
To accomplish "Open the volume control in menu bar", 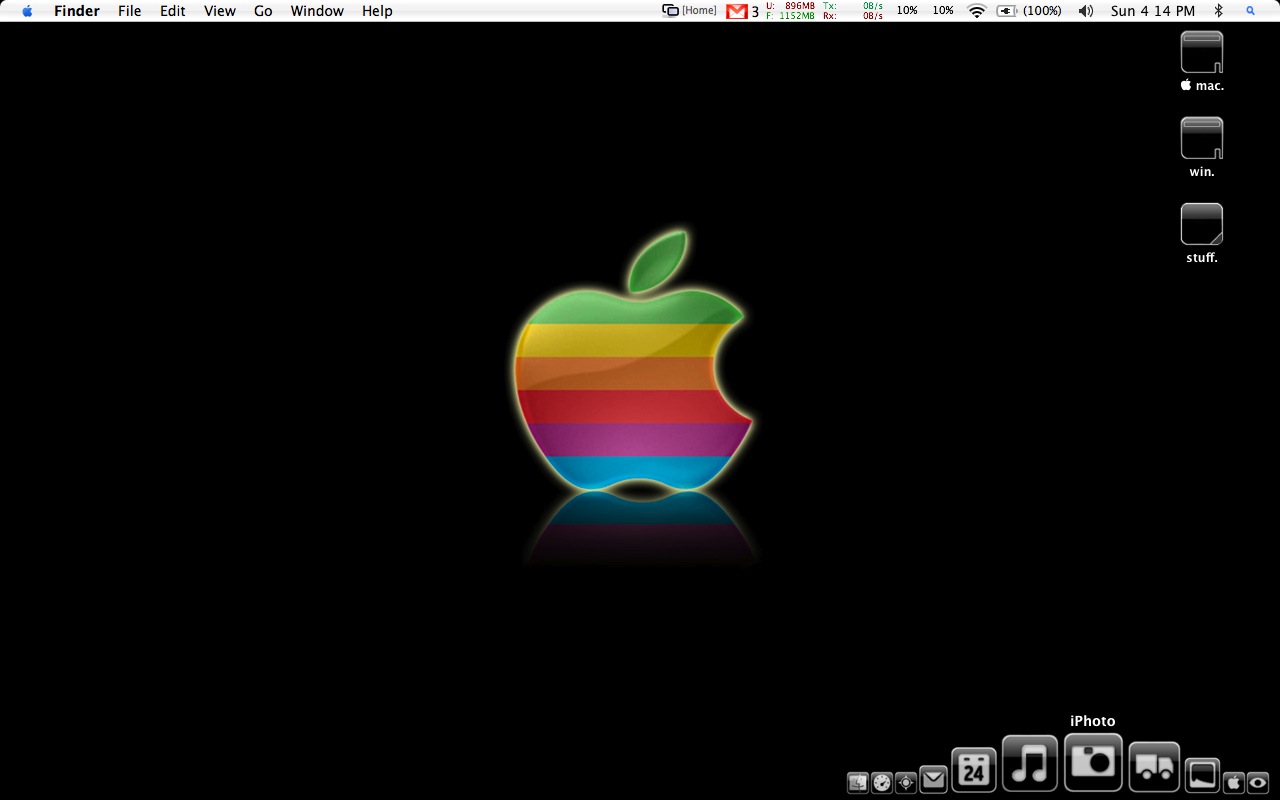I will point(1086,11).
